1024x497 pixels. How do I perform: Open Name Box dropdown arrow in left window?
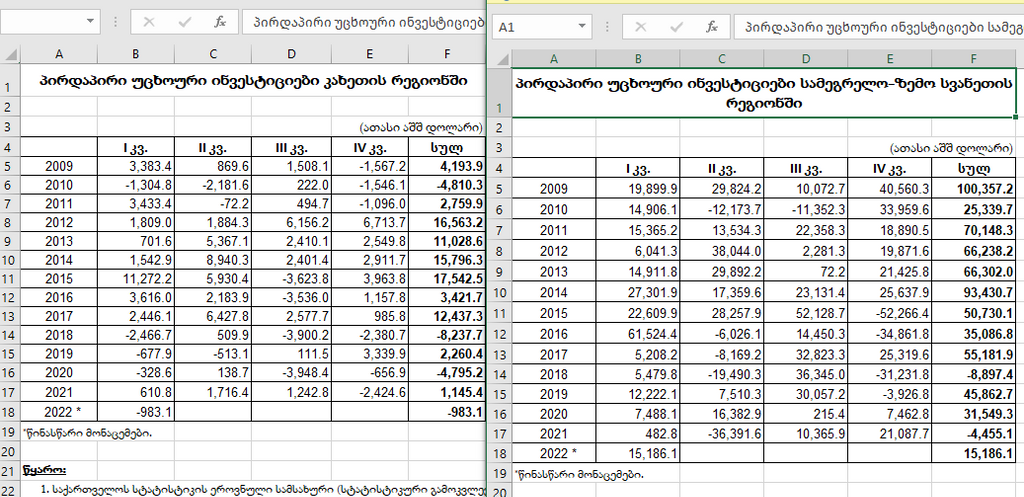pos(90,22)
